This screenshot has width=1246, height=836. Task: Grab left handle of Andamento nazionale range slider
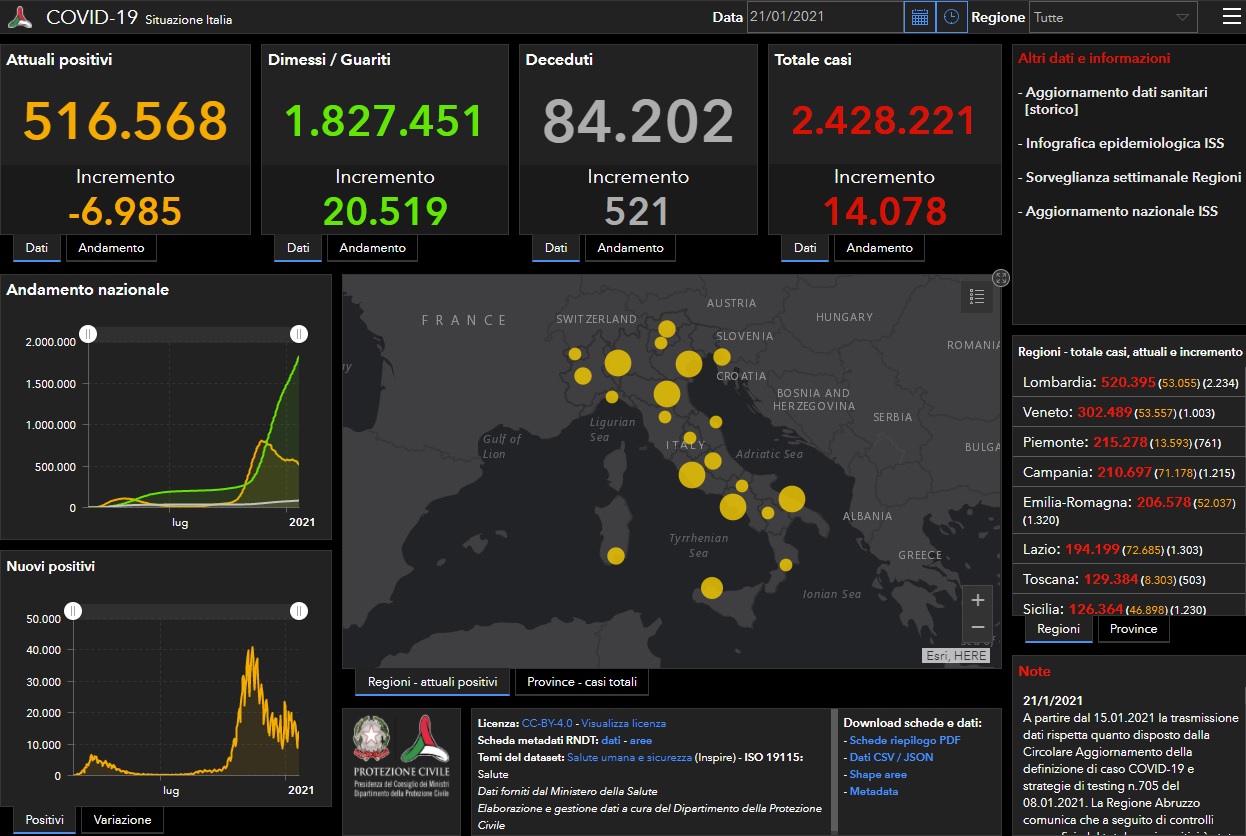[x=88, y=334]
